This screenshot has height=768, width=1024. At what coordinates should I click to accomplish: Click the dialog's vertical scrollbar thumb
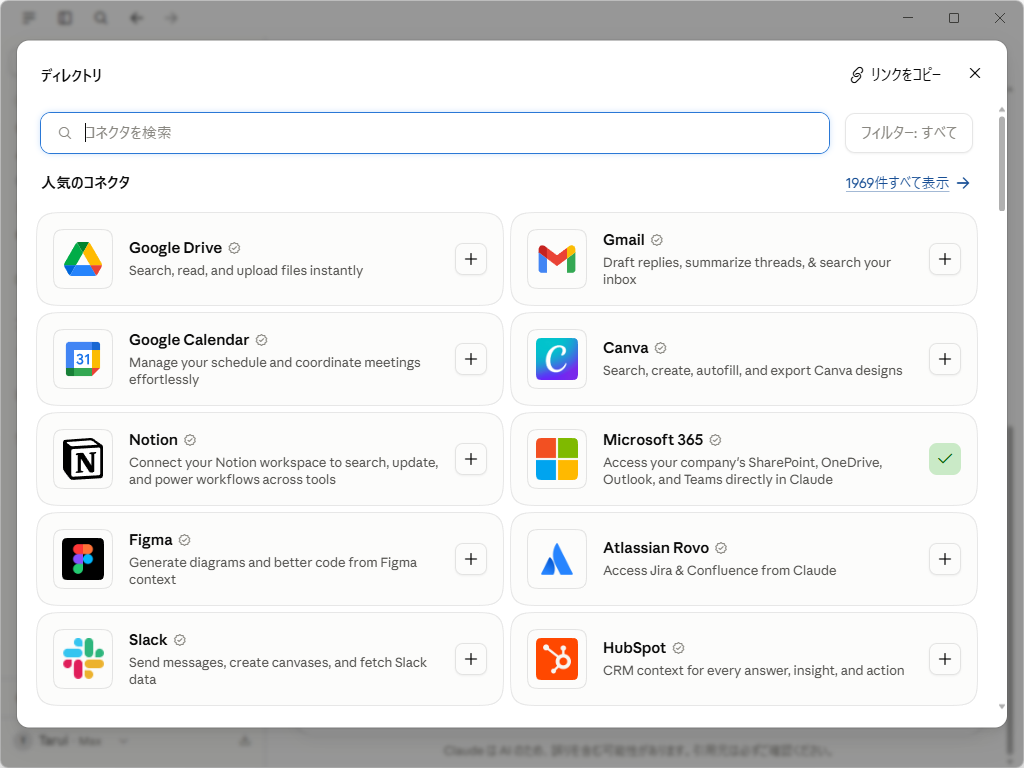1002,163
